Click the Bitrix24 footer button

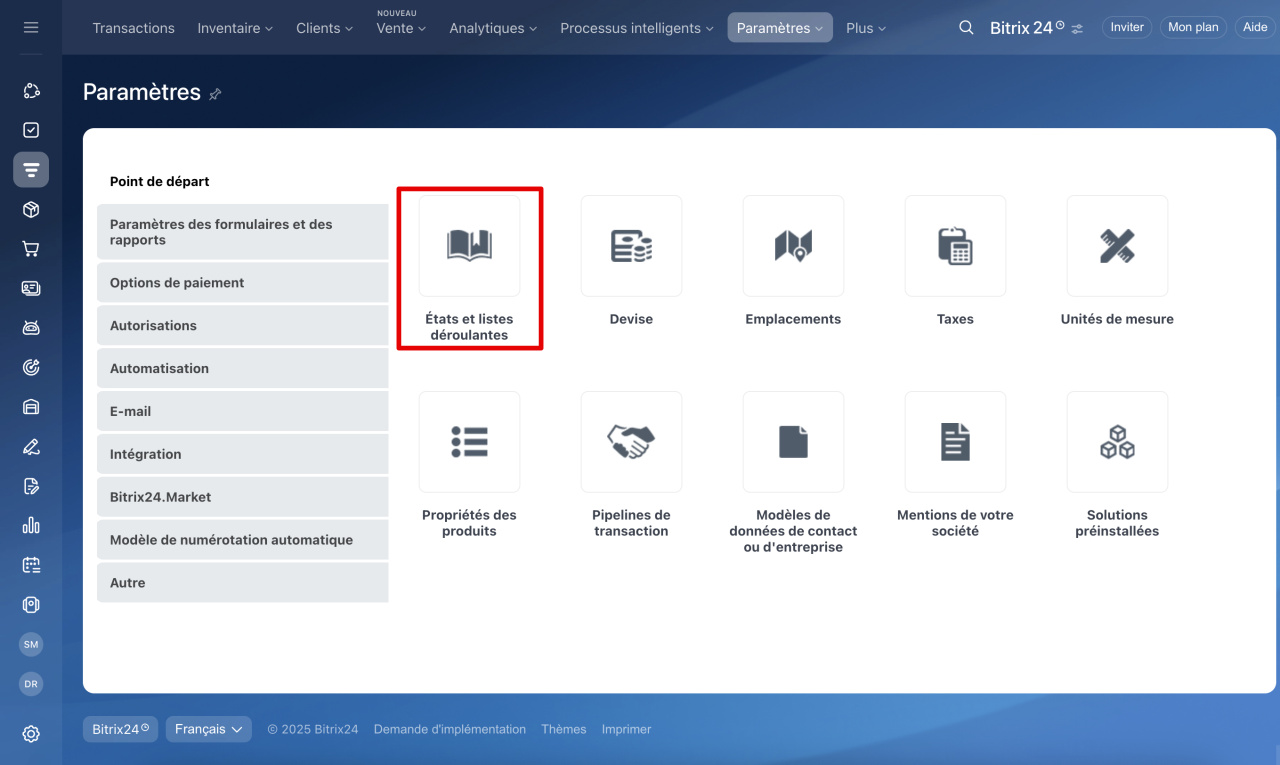tap(120, 729)
